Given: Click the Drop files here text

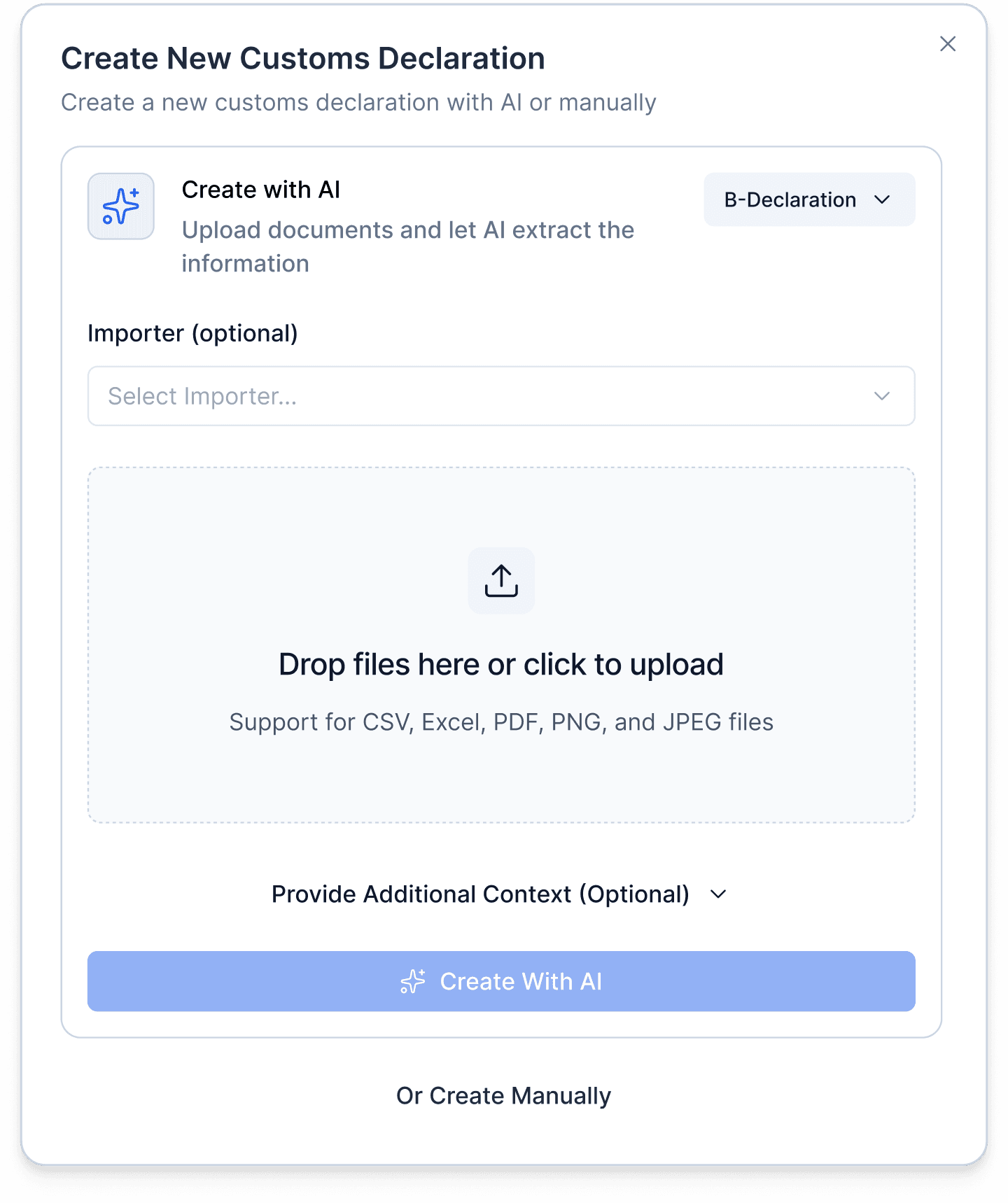Looking at the screenshot, I should pos(501,663).
